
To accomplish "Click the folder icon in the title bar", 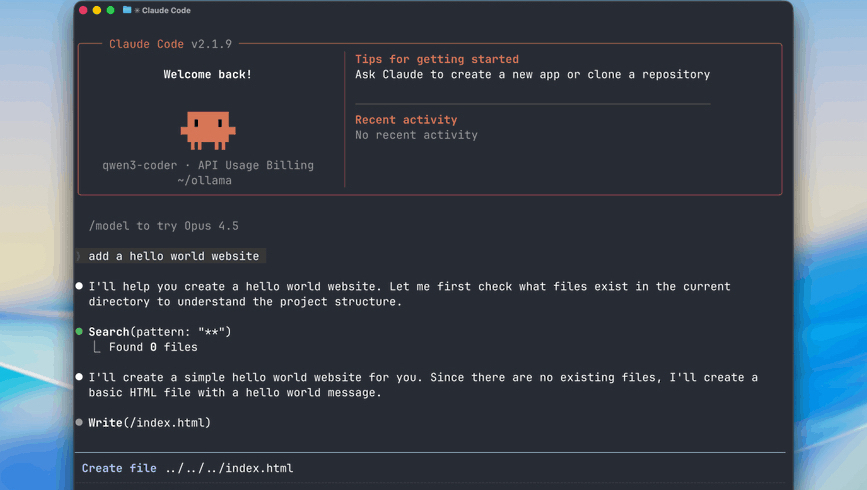I will pyautogui.click(x=127, y=10).
